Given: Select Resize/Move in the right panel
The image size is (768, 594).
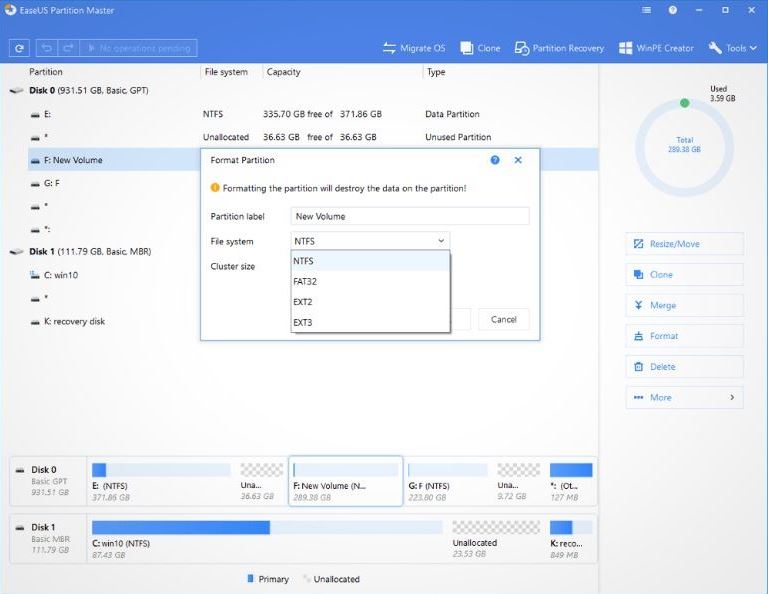Looking at the screenshot, I should point(684,244).
